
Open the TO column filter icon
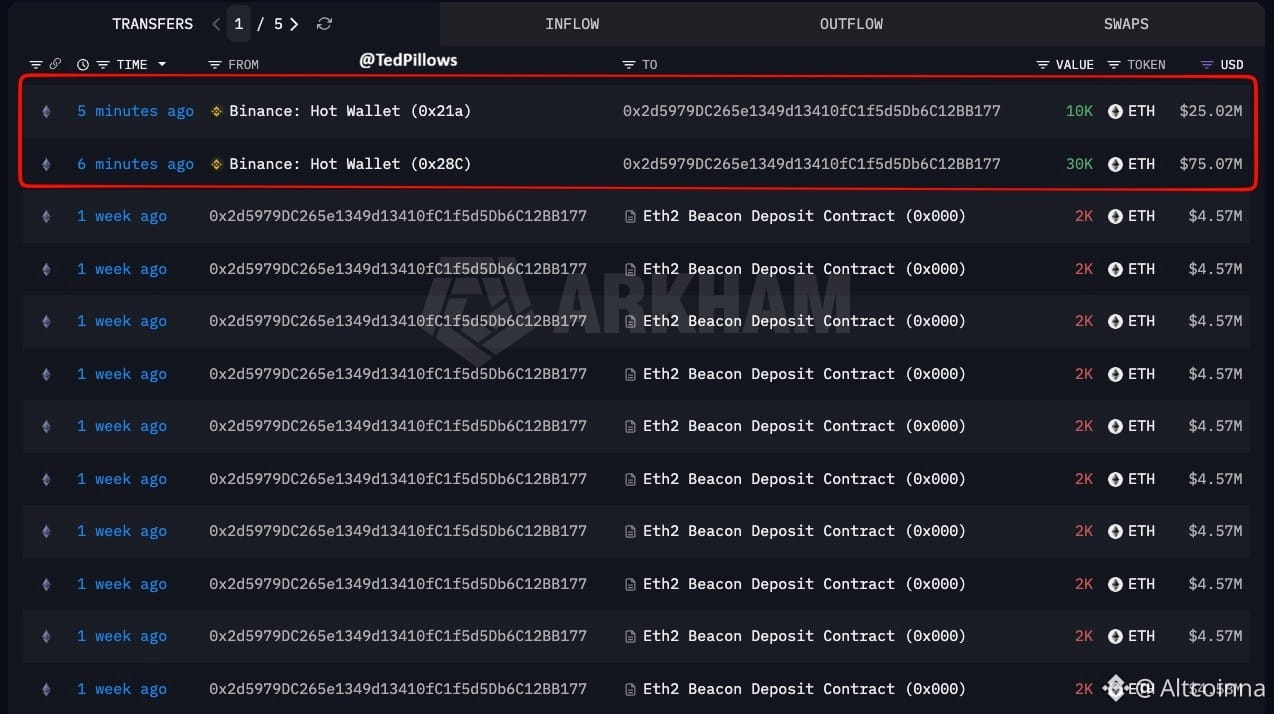pos(629,65)
